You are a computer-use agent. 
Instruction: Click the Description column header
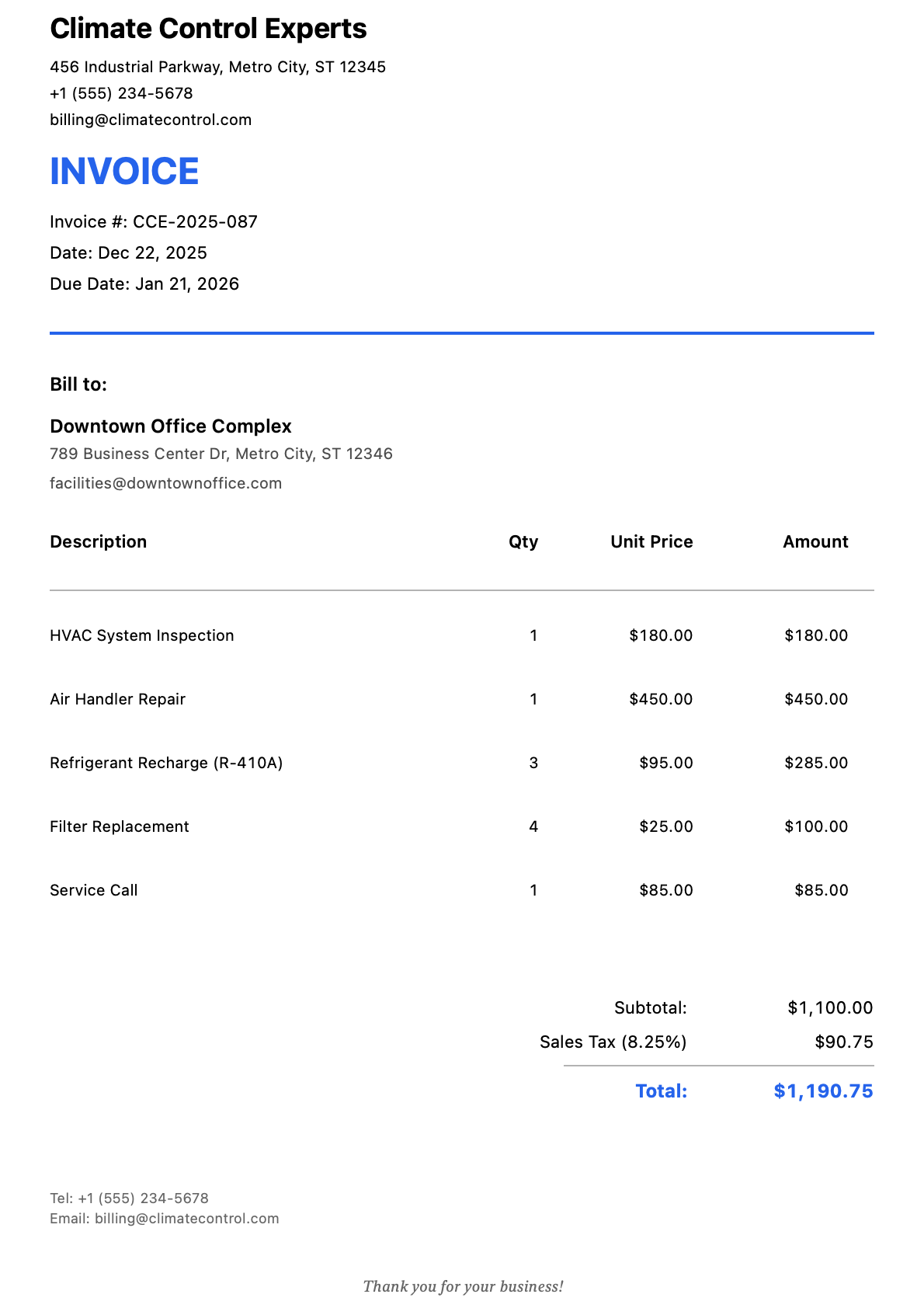tap(98, 542)
